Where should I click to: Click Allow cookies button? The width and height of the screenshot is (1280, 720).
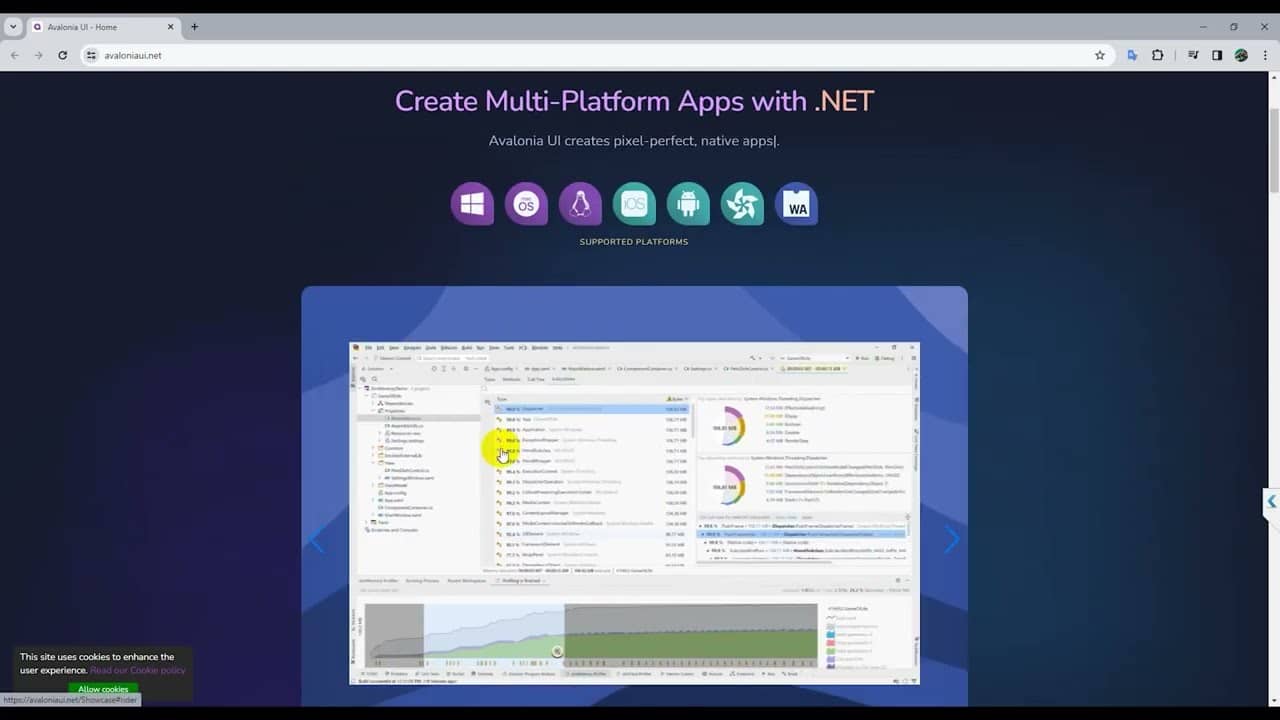click(103, 689)
